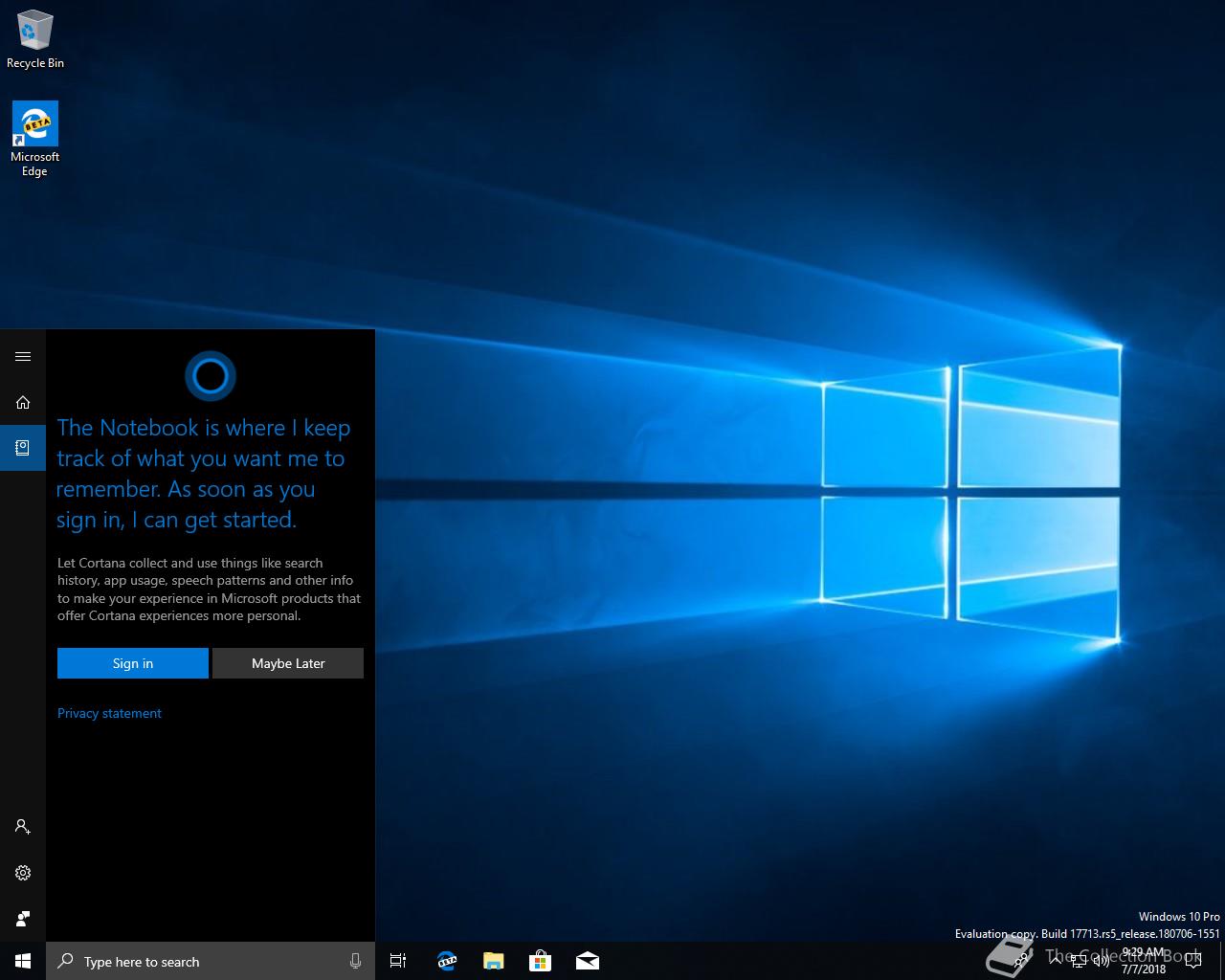Click the search magnifier icon

click(66, 961)
